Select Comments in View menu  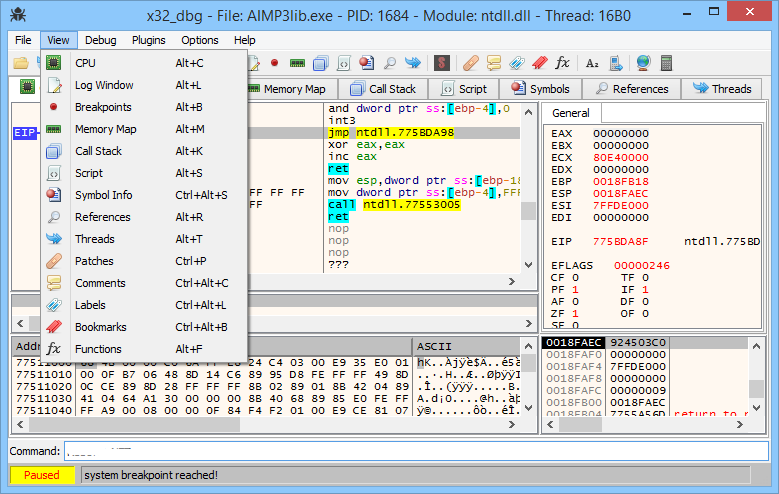[x=144, y=283]
